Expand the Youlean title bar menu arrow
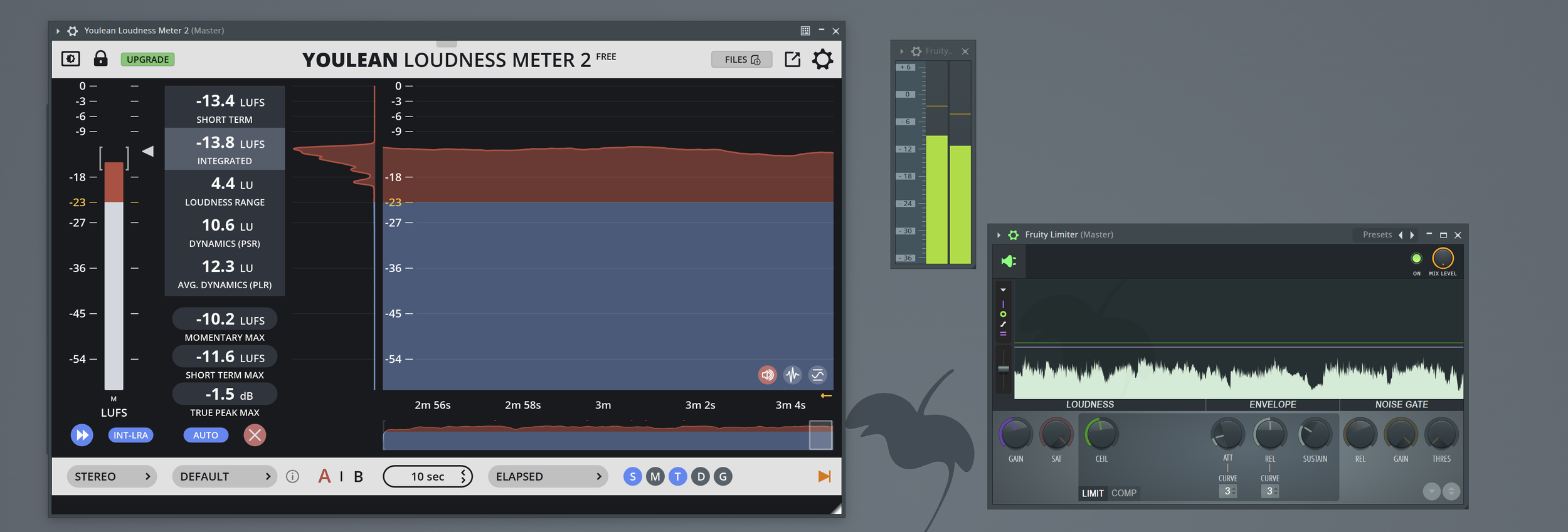The height and width of the screenshot is (532, 1568). 58,31
